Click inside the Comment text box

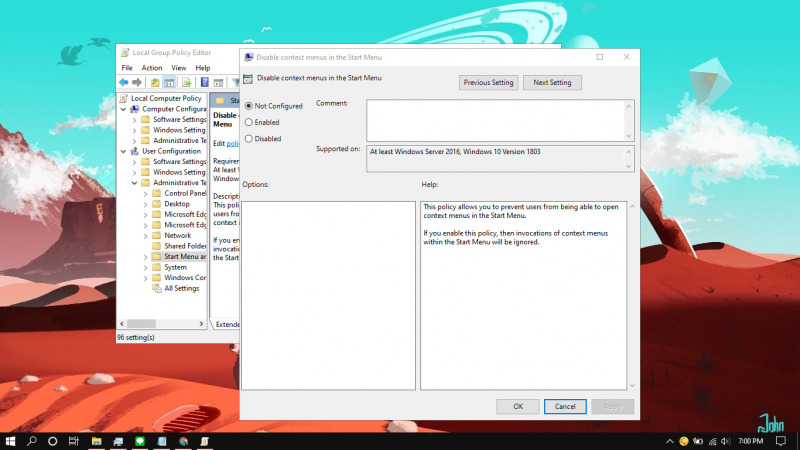[x=495, y=120]
